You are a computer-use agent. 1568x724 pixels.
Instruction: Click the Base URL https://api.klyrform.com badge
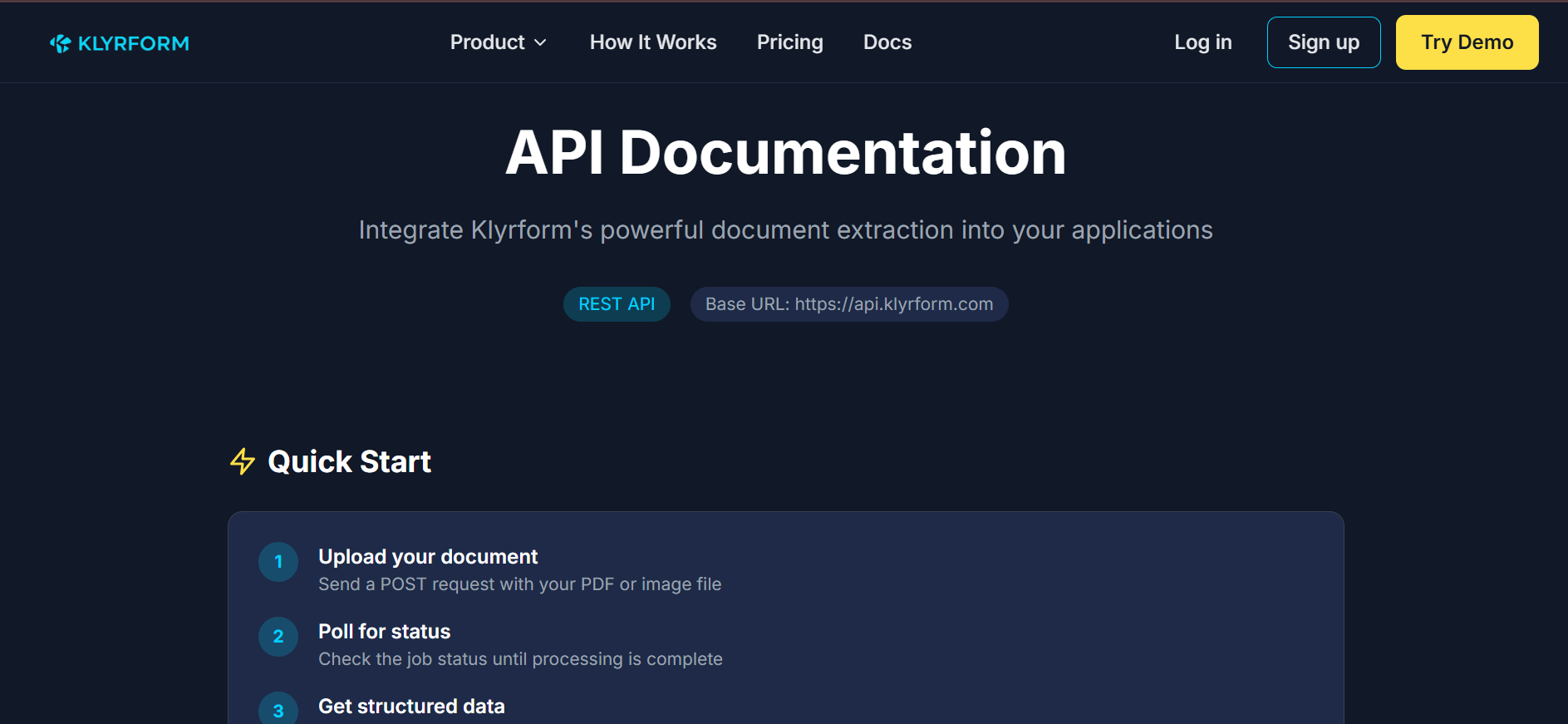pos(849,304)
